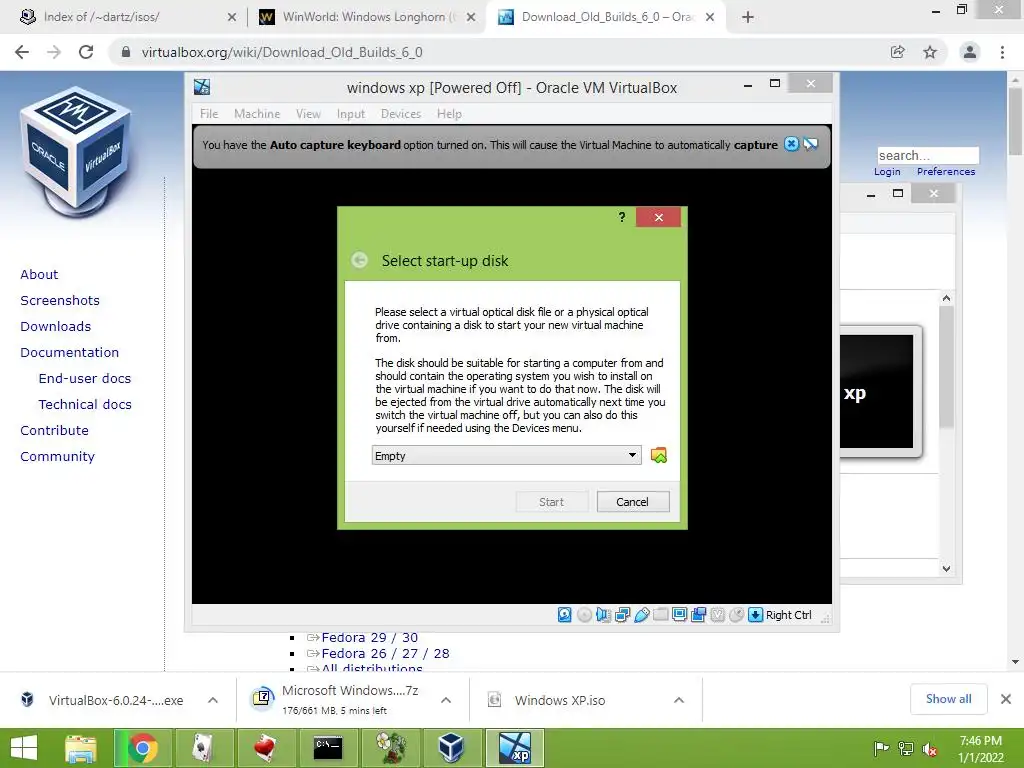The height and width of the screenshot is (768, 1024).
Task: Open the Windows Start button
Action: coord(24,748)
